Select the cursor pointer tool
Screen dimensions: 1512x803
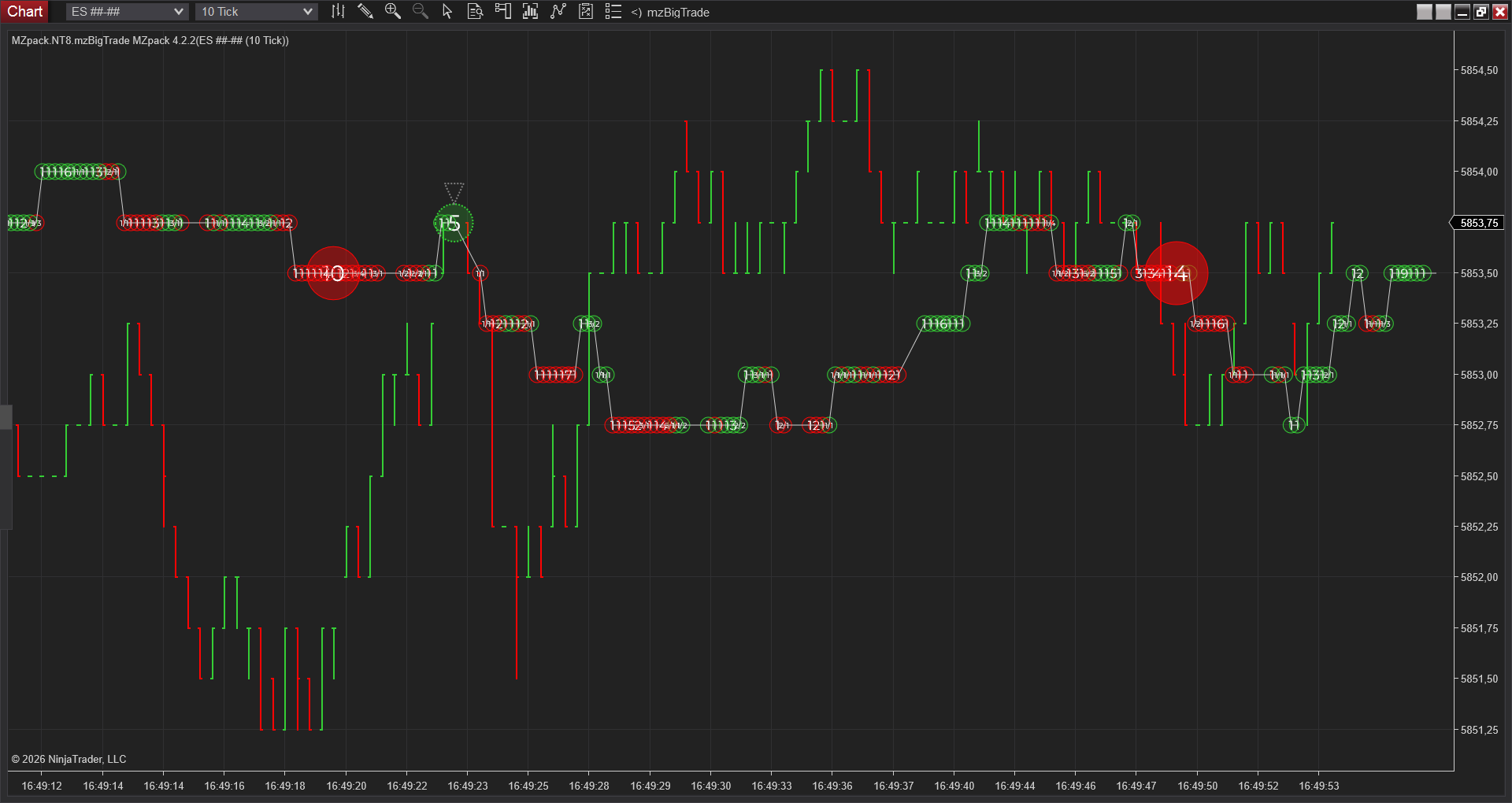[447, 11]
